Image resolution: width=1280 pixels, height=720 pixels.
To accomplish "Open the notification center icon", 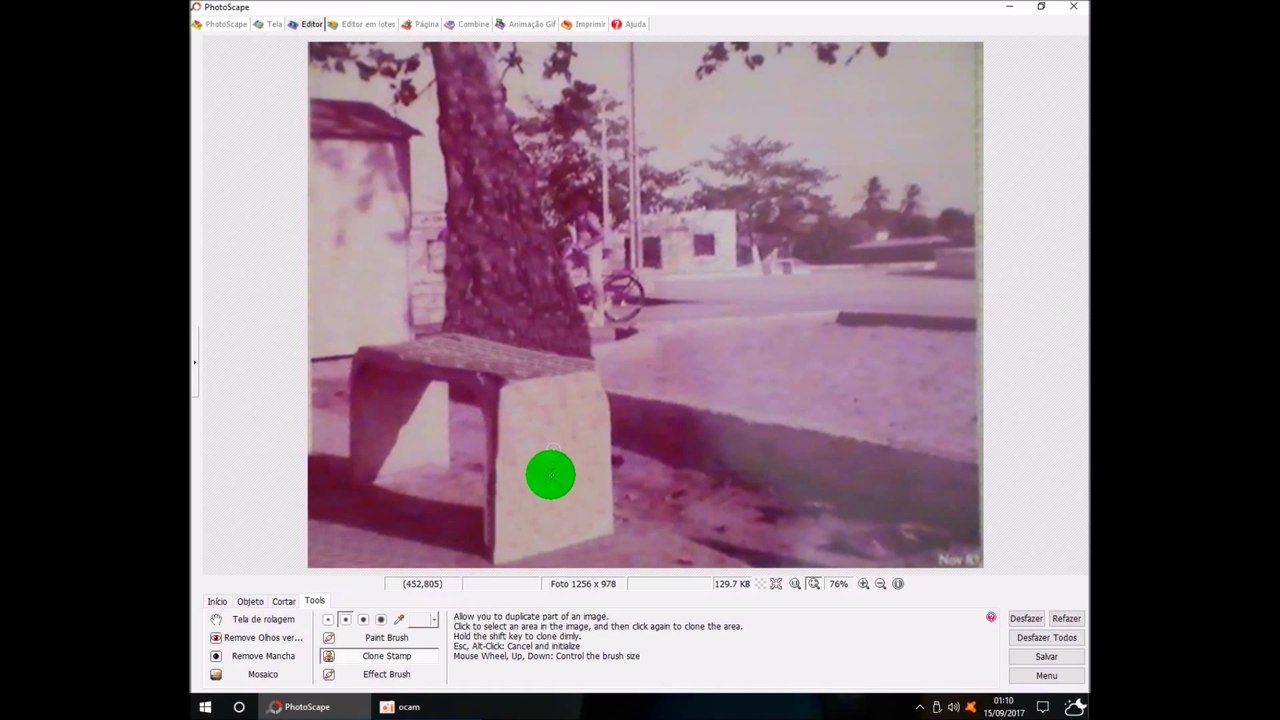I will pos(1042,707).
